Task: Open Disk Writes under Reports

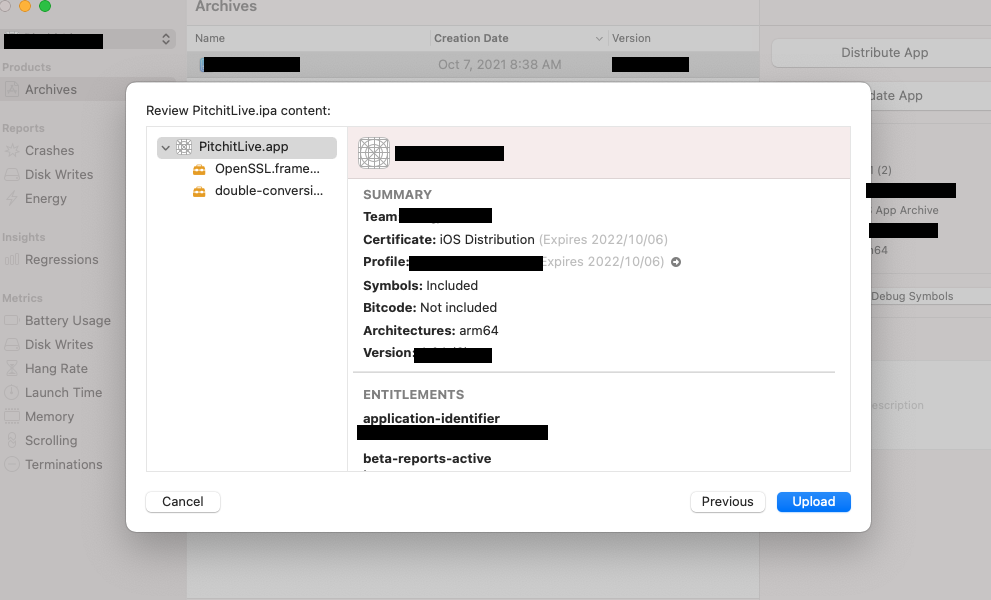Action: tap(59, 174)
